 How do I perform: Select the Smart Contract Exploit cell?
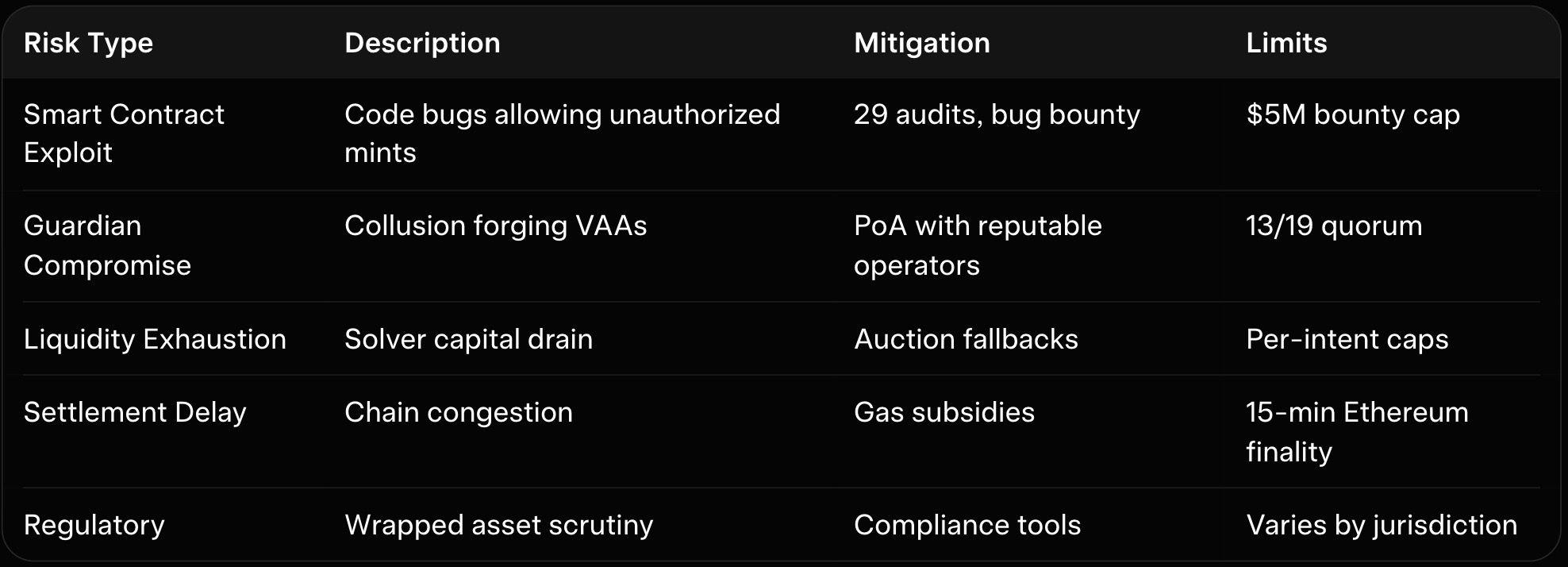coord(124,133)
